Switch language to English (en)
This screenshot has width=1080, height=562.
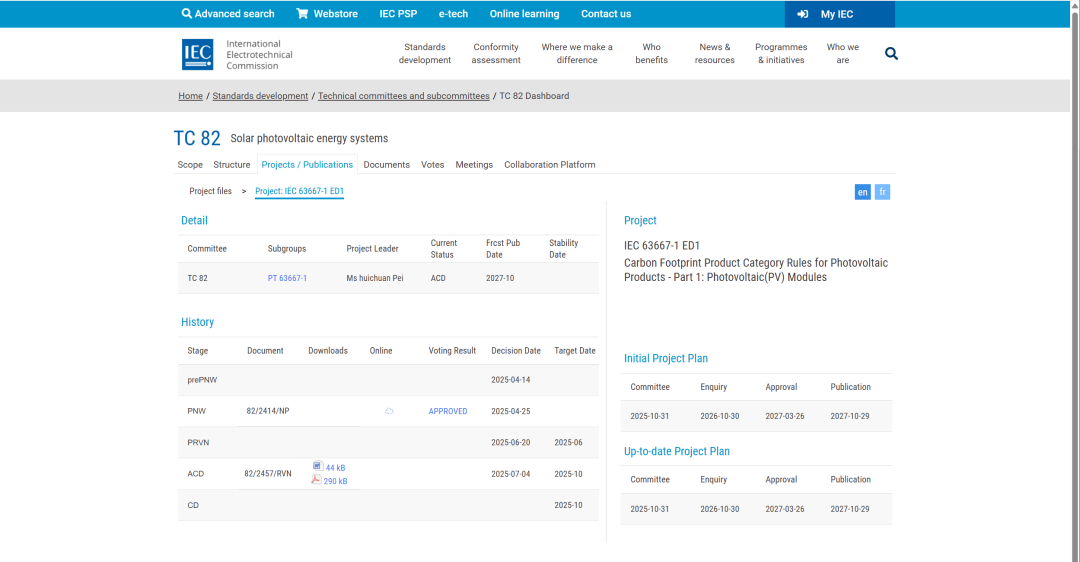[x=862, y=192]
